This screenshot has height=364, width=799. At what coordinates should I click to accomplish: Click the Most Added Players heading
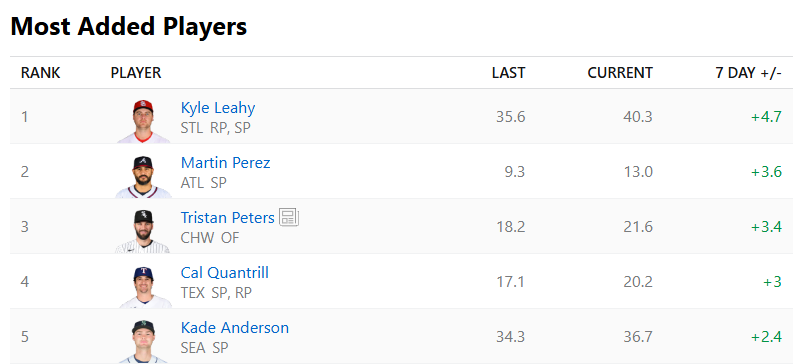(128, 26)
